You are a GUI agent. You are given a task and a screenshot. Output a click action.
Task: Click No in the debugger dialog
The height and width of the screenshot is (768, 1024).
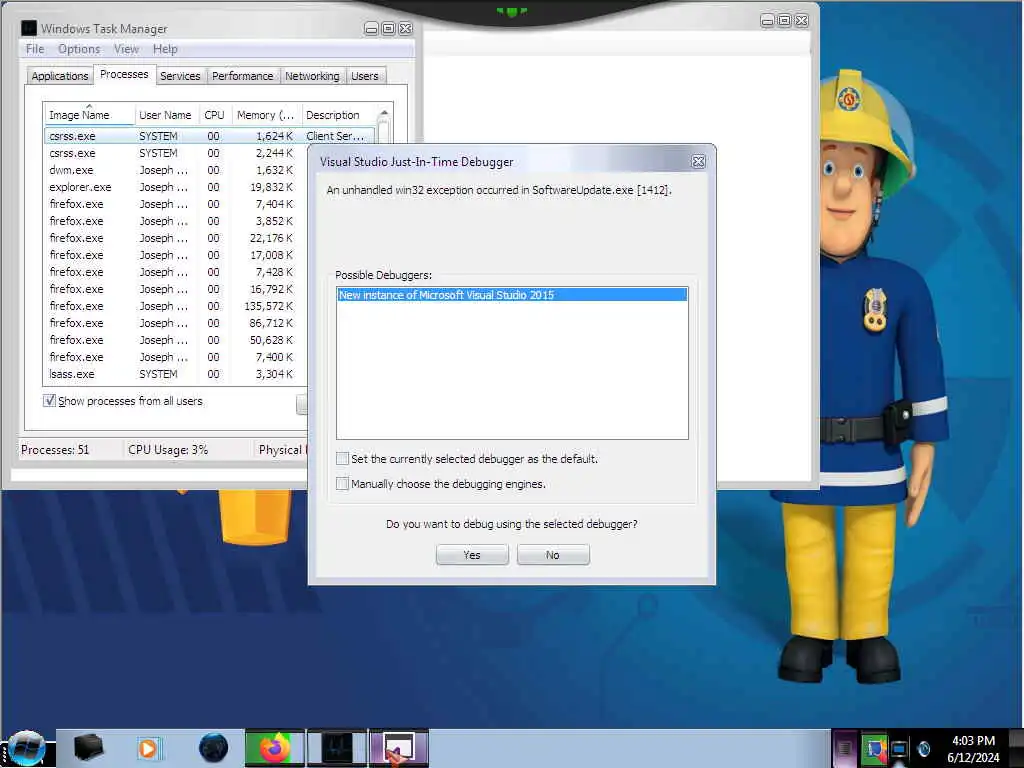(x=552, y=555)
